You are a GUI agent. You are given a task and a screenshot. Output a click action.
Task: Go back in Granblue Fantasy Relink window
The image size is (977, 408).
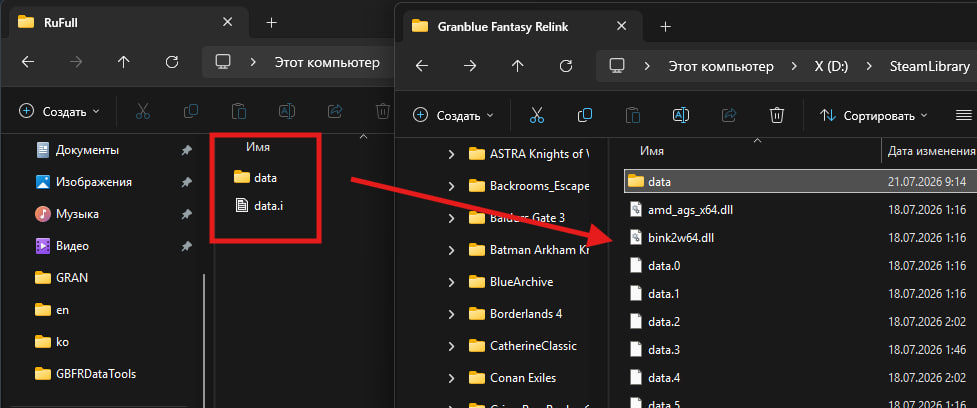click(422, 65)
